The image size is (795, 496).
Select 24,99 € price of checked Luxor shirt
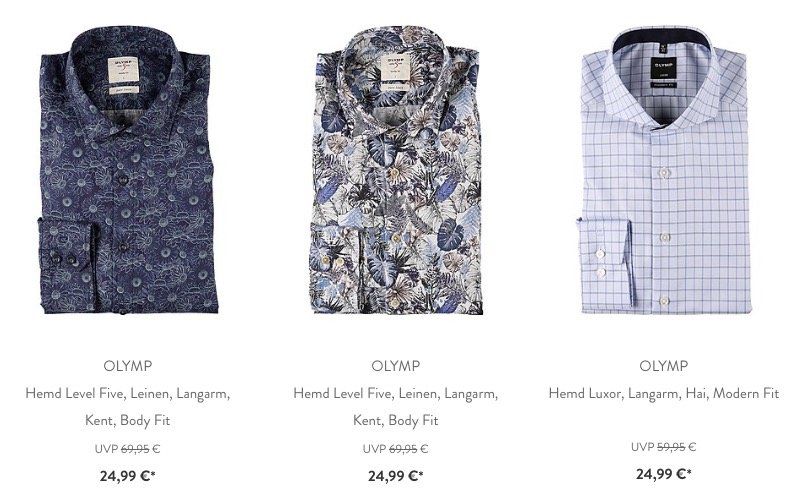664,474
